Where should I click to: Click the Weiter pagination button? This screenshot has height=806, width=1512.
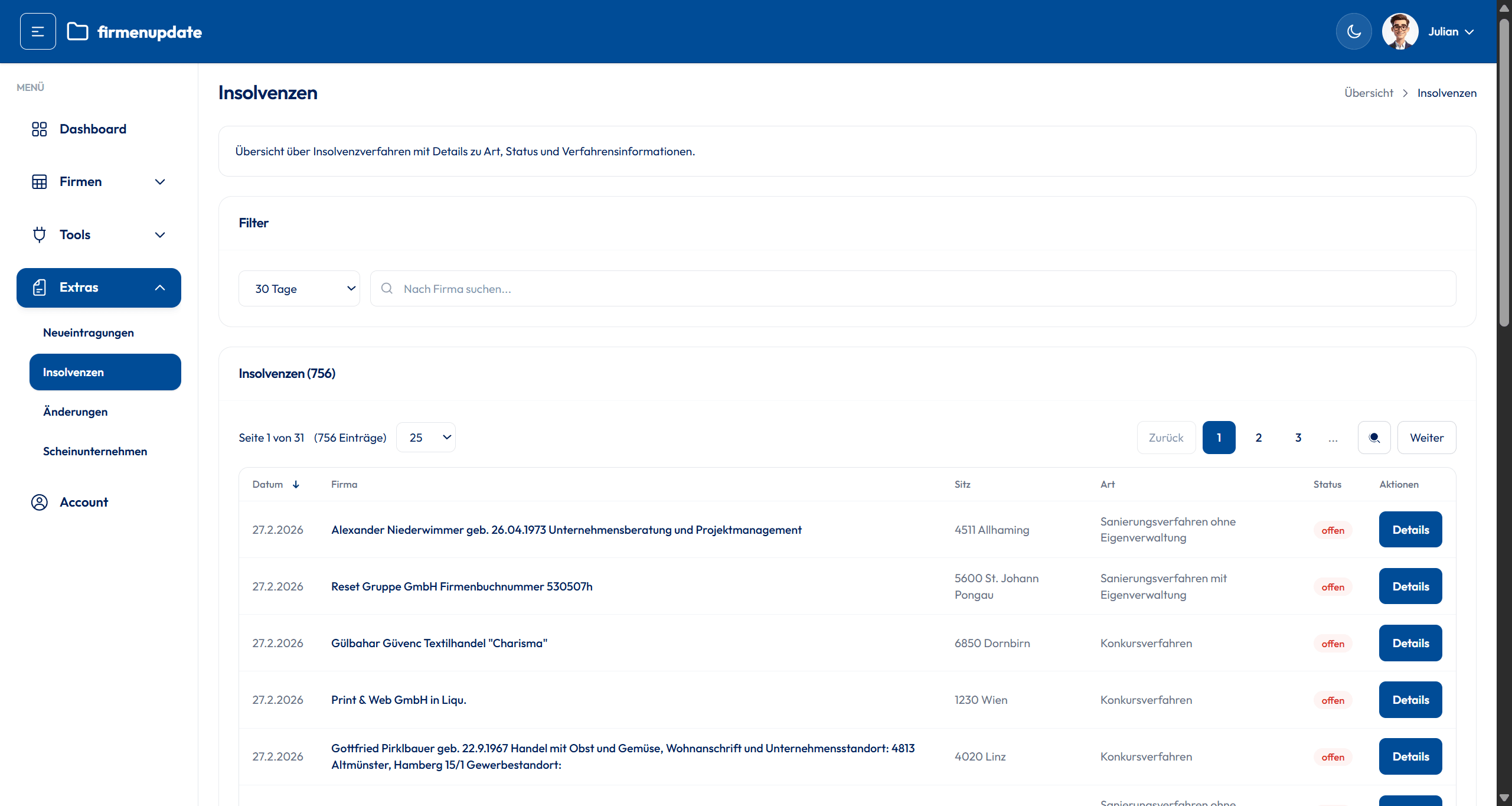(1426, 438)
